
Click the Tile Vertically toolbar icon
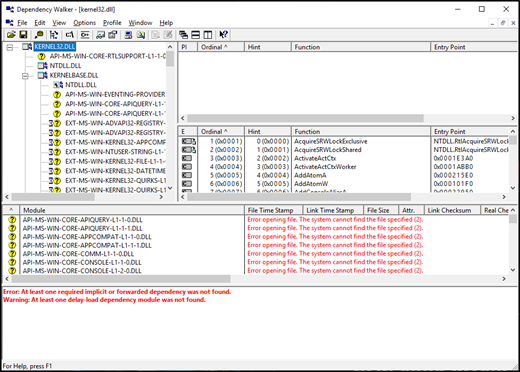point(208,35)
